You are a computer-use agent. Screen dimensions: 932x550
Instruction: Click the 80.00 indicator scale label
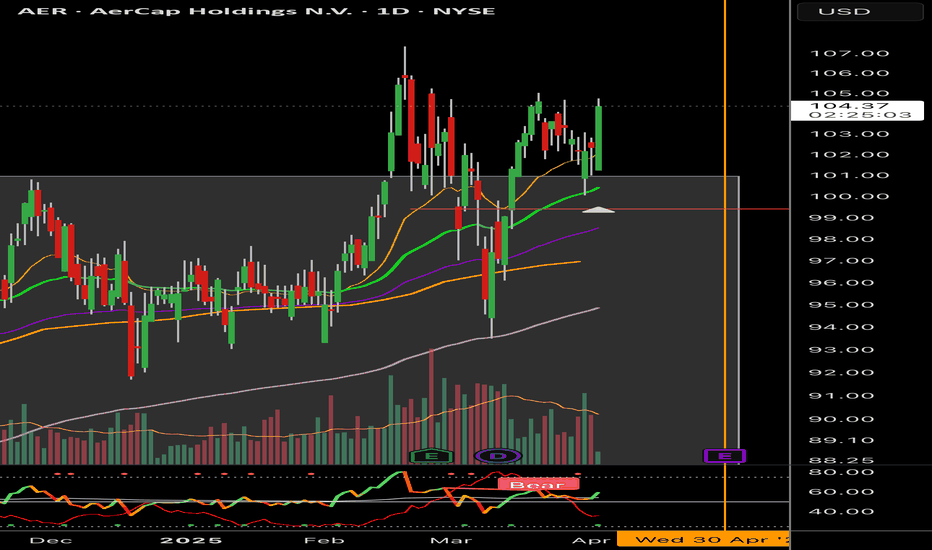pyautogui.click(x=842, y=472)
